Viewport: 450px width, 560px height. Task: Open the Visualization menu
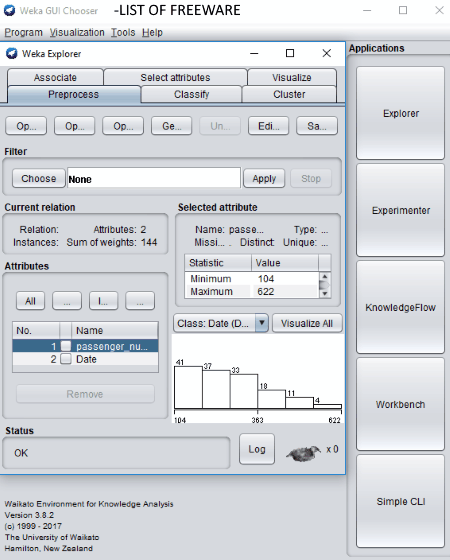point(77,32)
